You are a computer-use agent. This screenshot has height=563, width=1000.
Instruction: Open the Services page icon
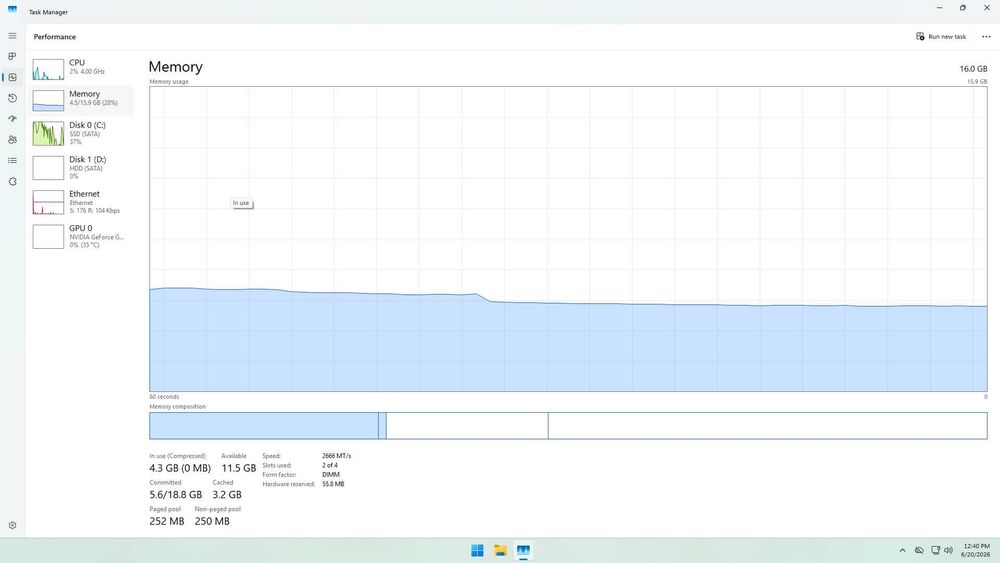tap(12, 182)
